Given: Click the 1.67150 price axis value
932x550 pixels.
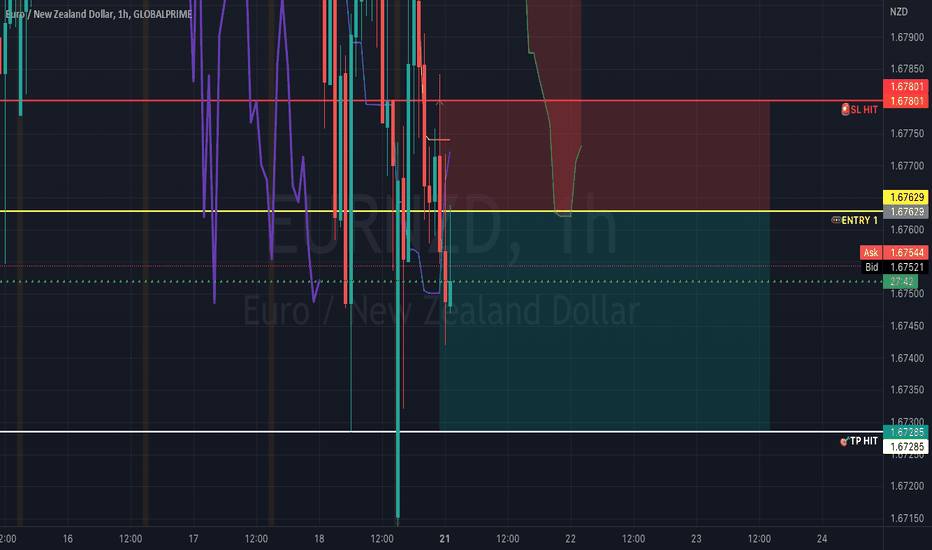Looking at the screenshot, I should [x=907, y=518].
